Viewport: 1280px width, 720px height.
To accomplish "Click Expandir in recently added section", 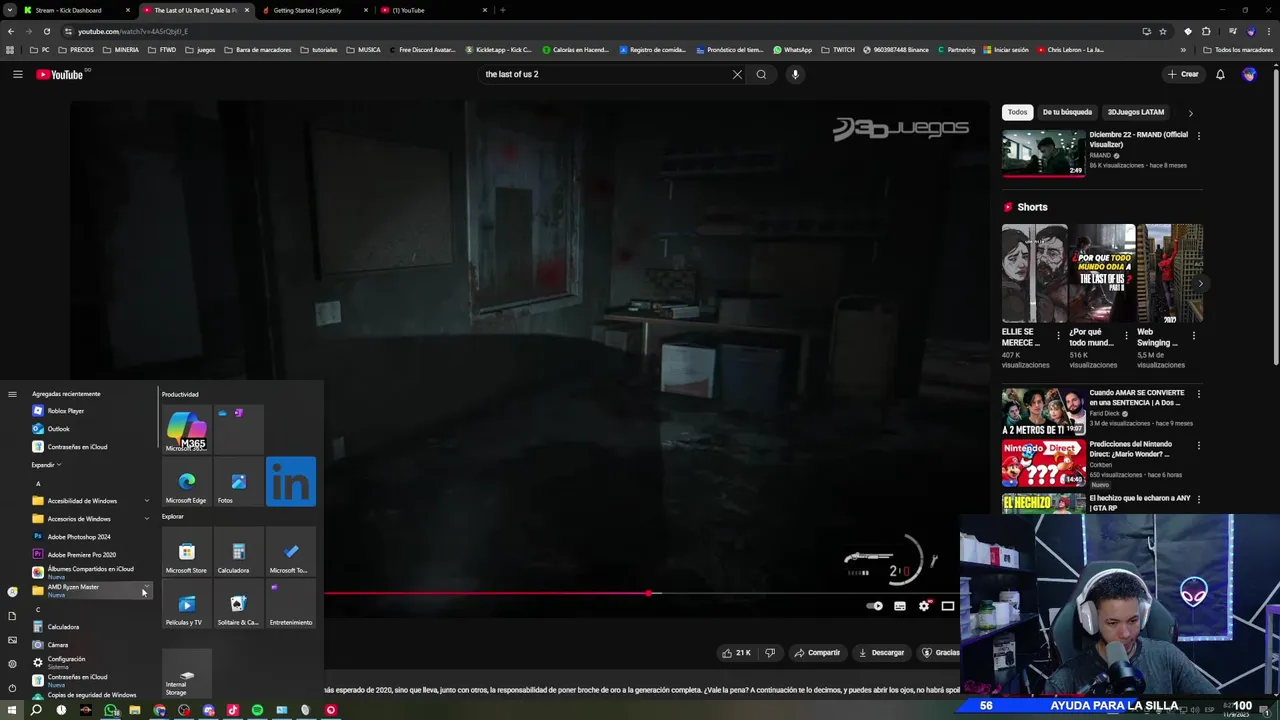I will (46, 465).
